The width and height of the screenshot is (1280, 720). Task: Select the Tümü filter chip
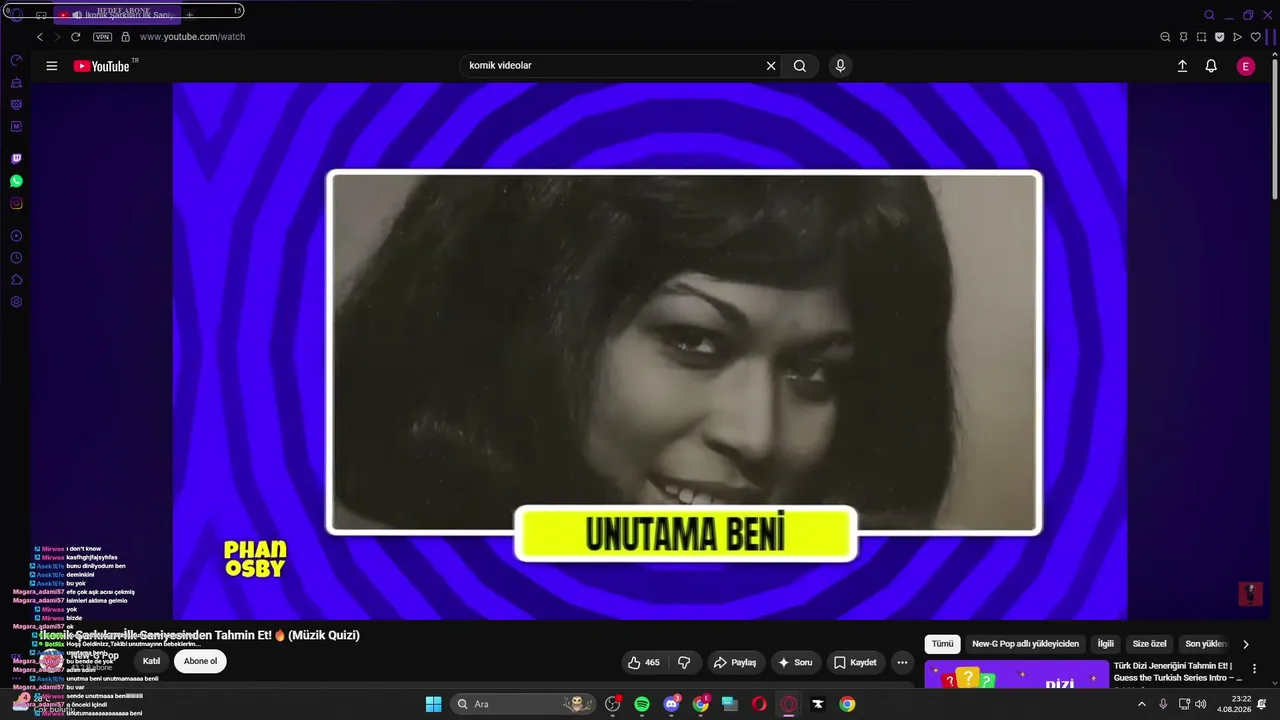(943, 644)
